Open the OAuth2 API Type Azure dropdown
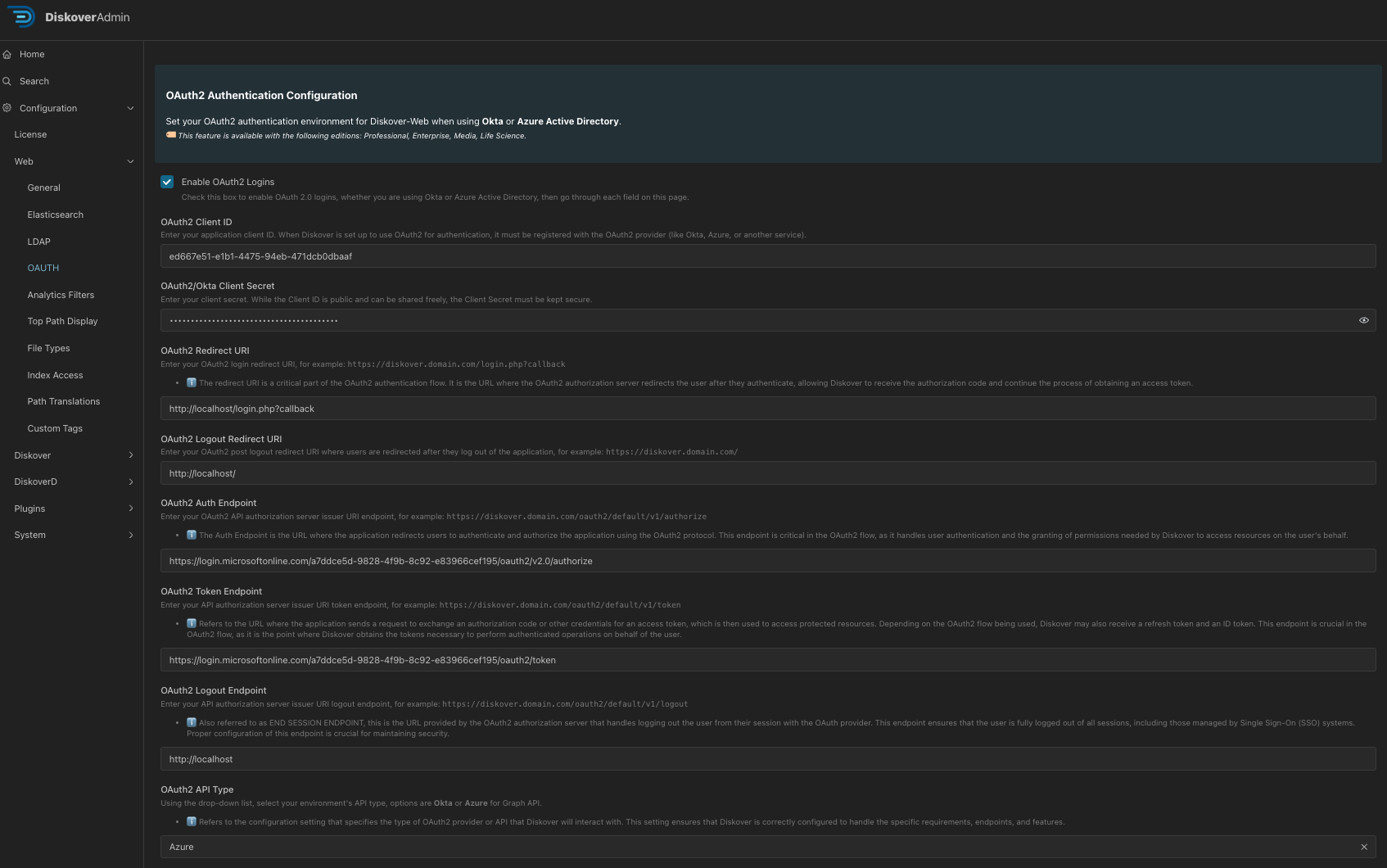Image resolution: width=1387 pixels, height=868 pixels. tap(768, 847)
